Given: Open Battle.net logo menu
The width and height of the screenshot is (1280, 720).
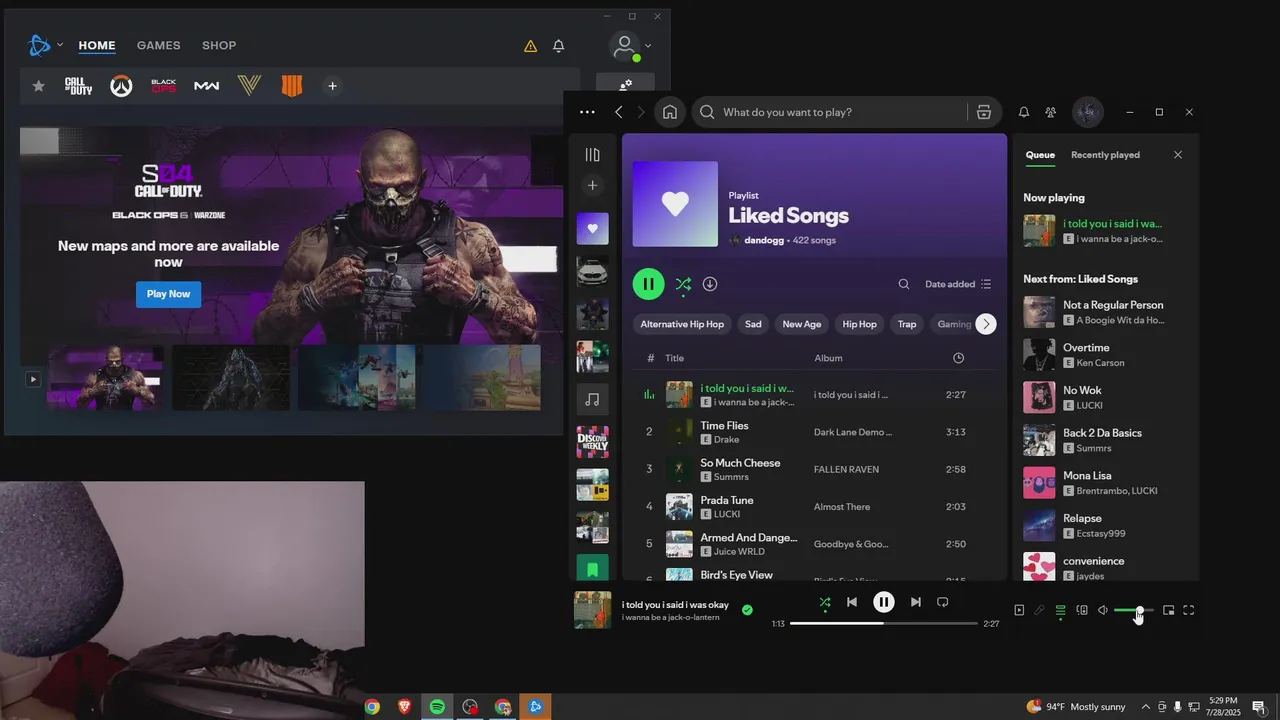Looking at the screenshot, I should click(x=40, y=45).
